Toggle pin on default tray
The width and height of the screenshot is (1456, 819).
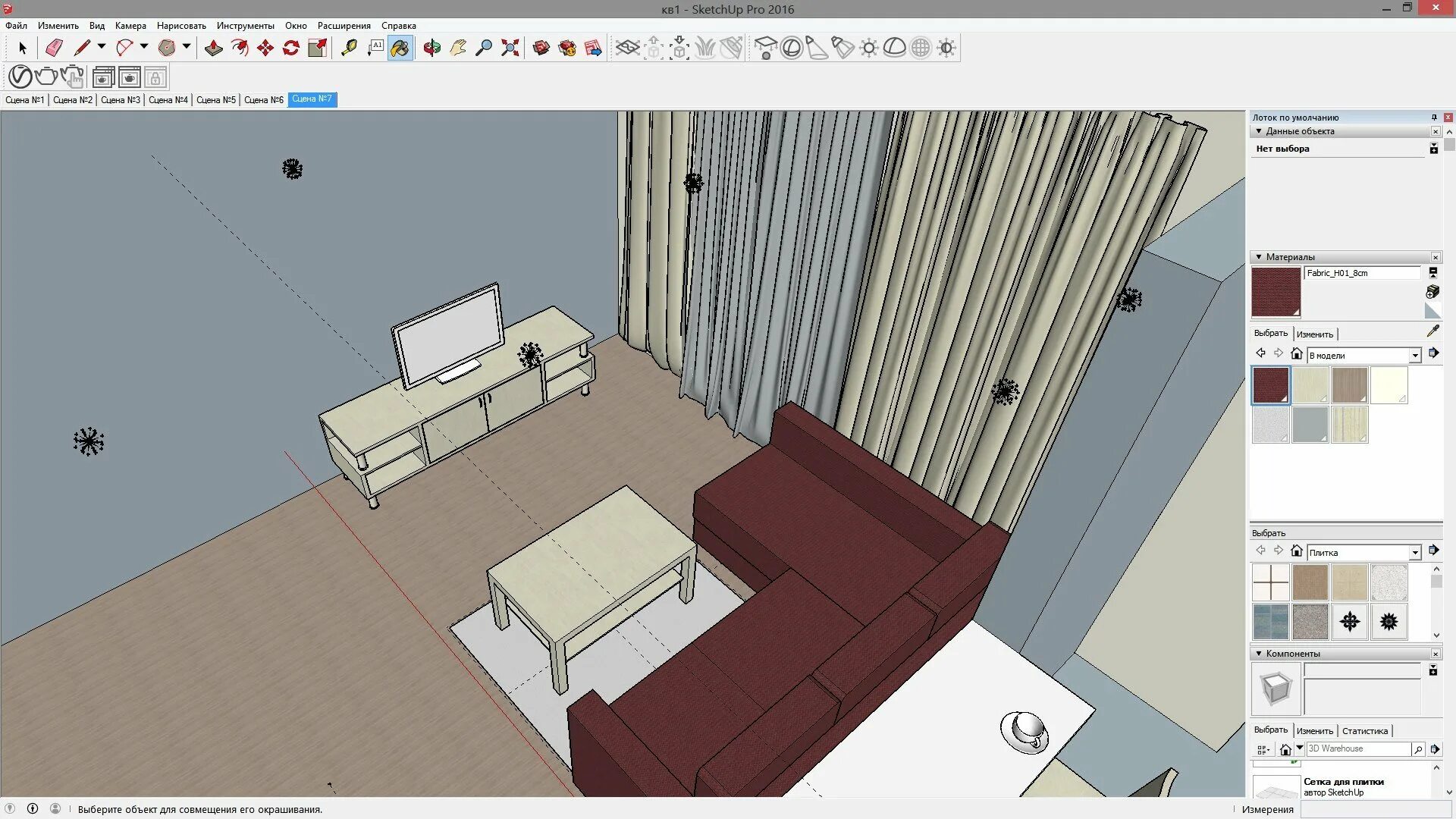(1434, 118)
